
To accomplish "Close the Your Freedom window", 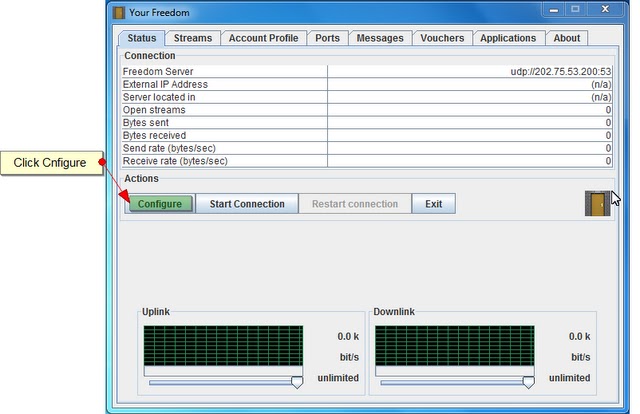I will pyautogui.click(x=605, y=9).
